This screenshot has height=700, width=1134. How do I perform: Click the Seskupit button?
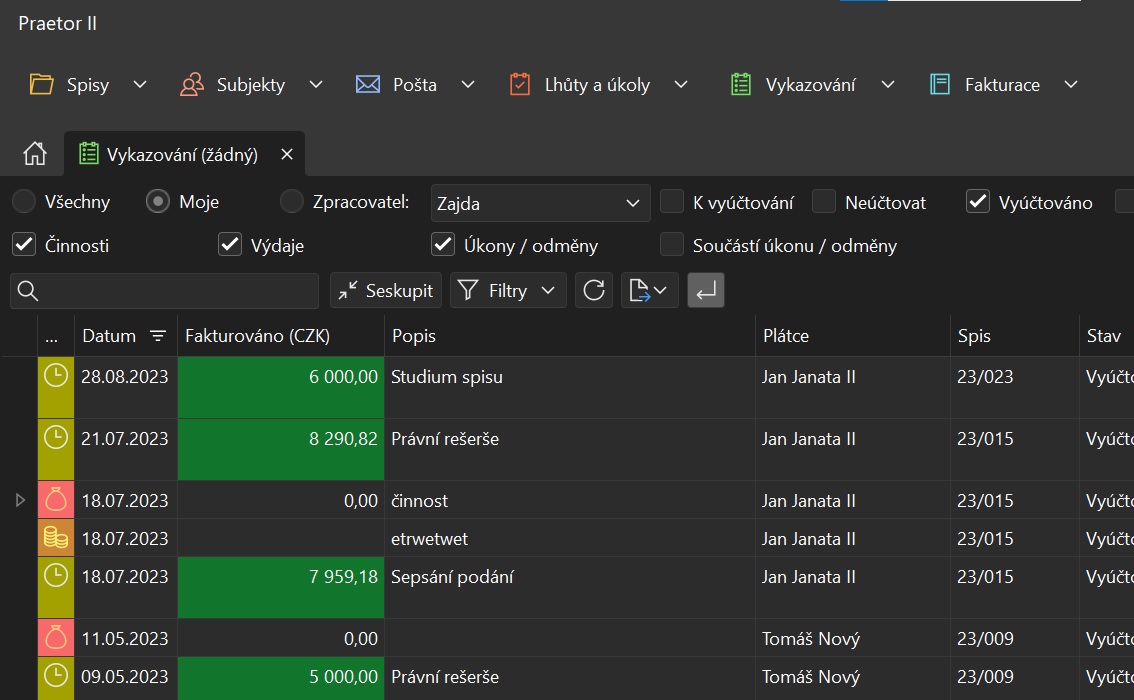tap(387, 291)
